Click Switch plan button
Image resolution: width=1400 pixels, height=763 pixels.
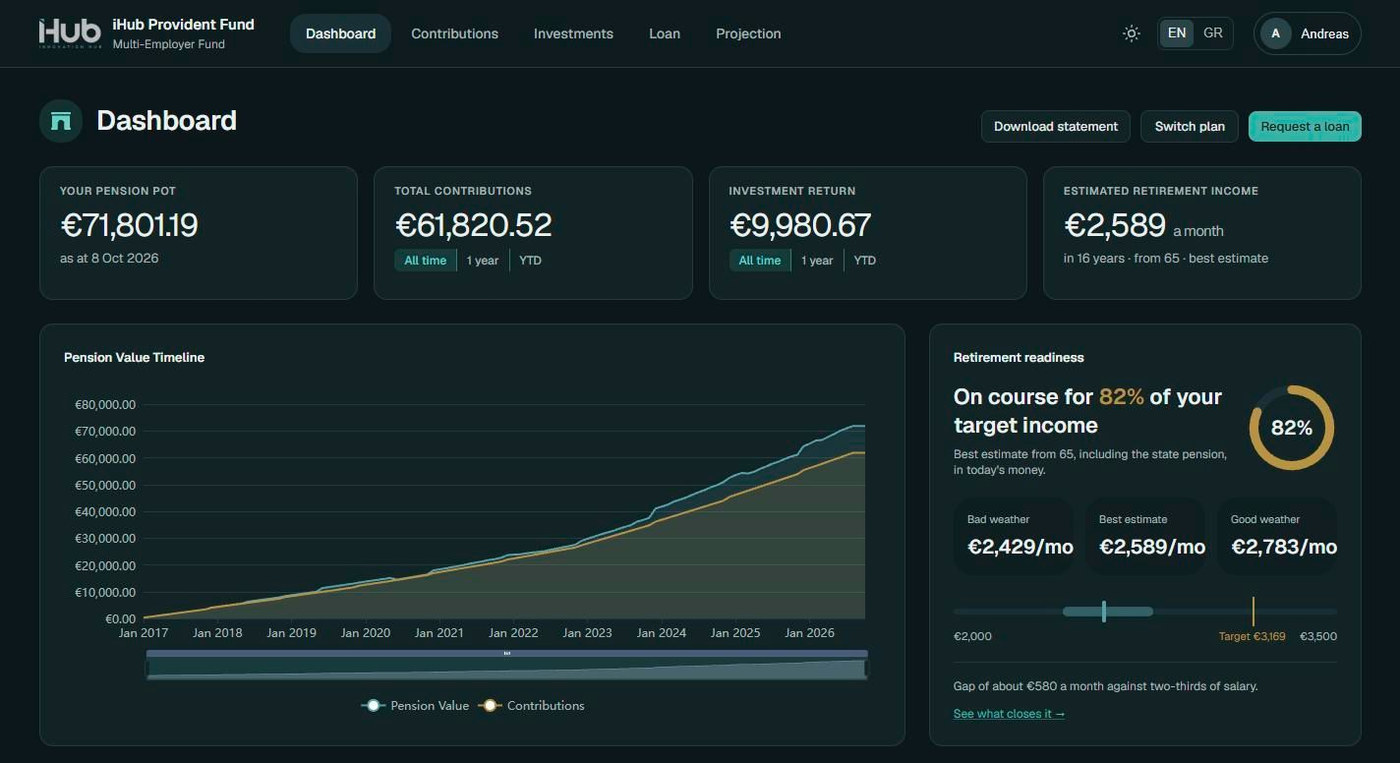(x=1190, y=126)
